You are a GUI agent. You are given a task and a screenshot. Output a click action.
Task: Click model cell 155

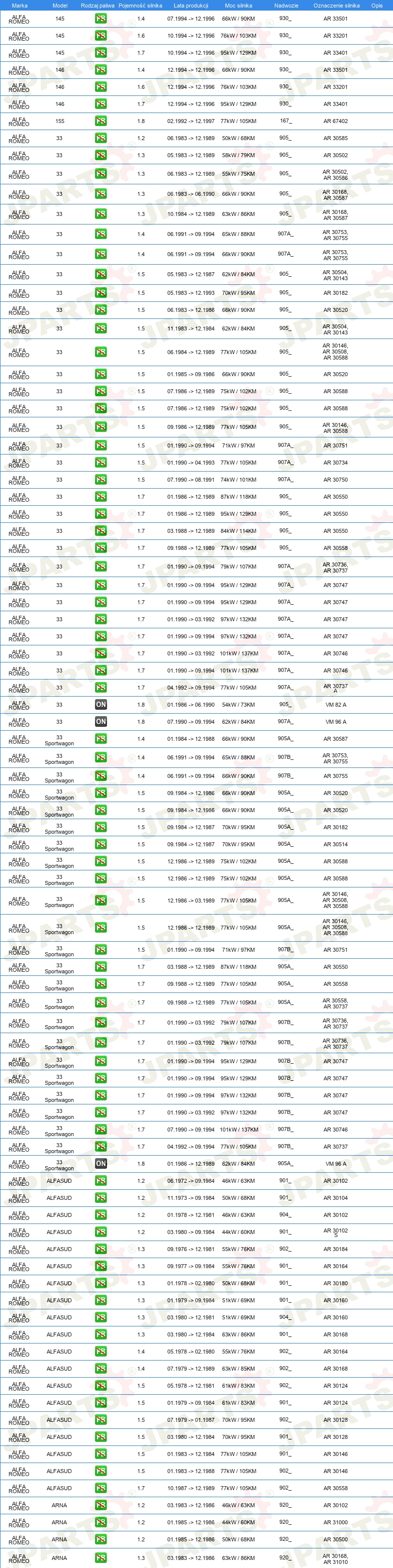point(60,121)
